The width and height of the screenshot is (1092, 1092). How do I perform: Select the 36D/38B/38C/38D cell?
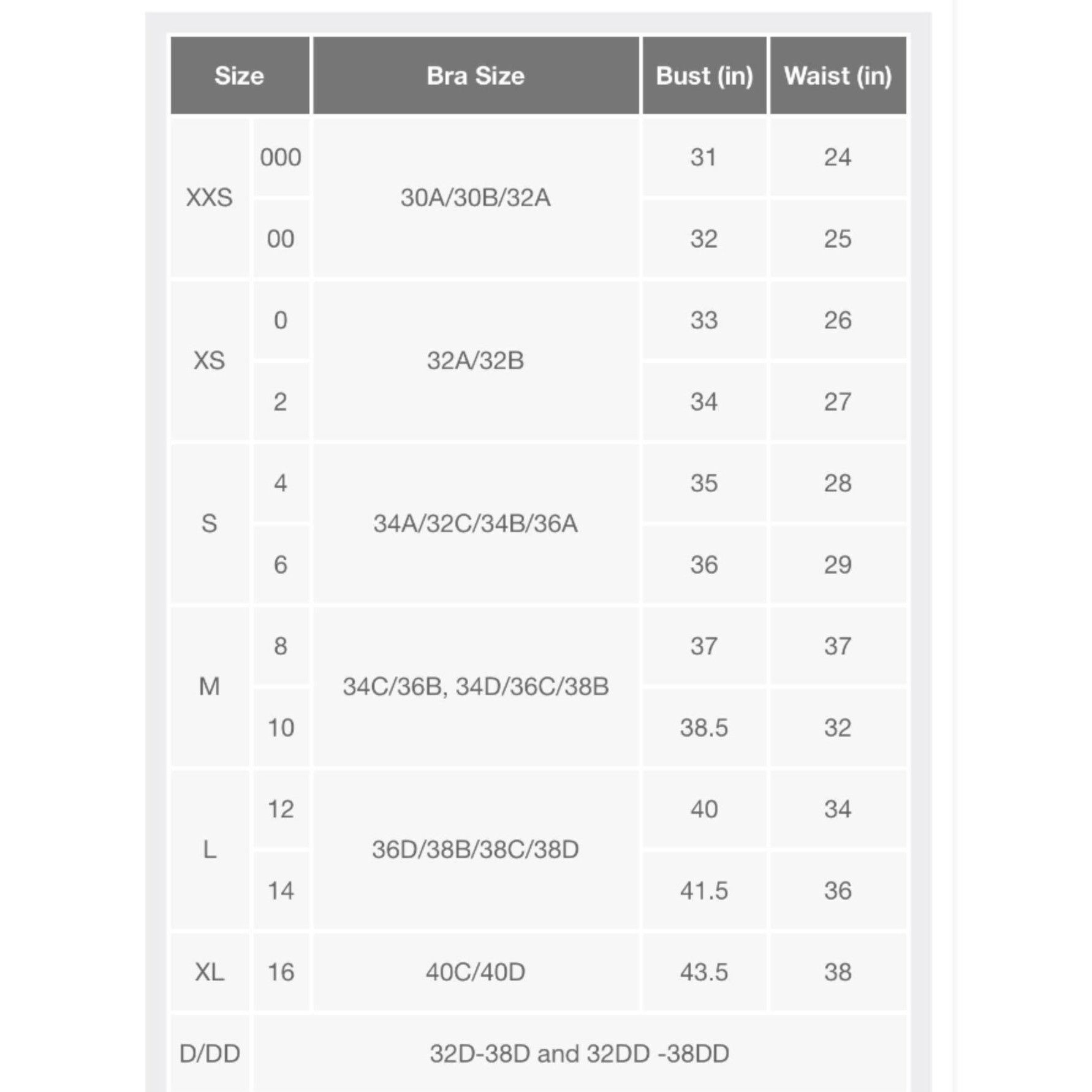(476, 849)
